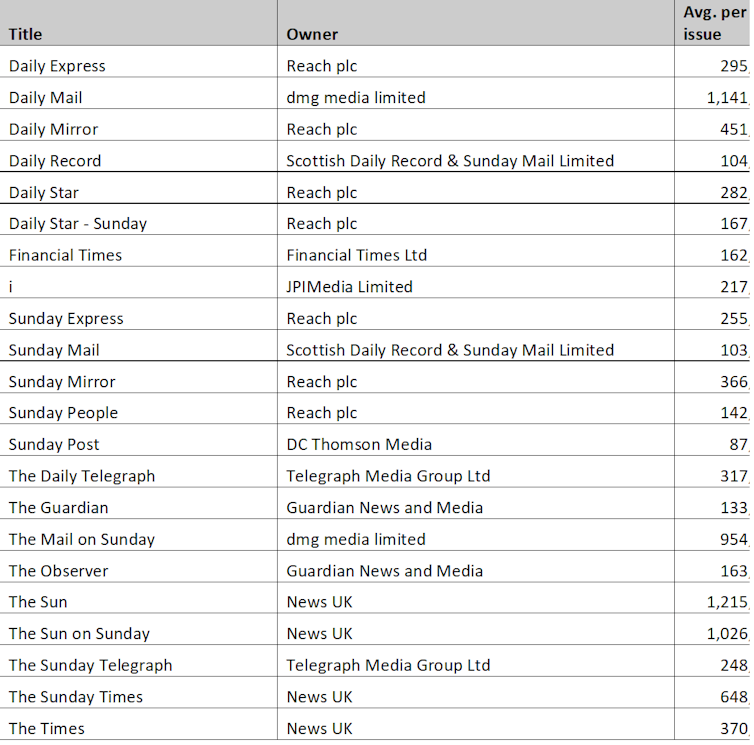Select the Daily Express title cell
The height and width of the screenshot is (745, 754).
coord(57,66)
